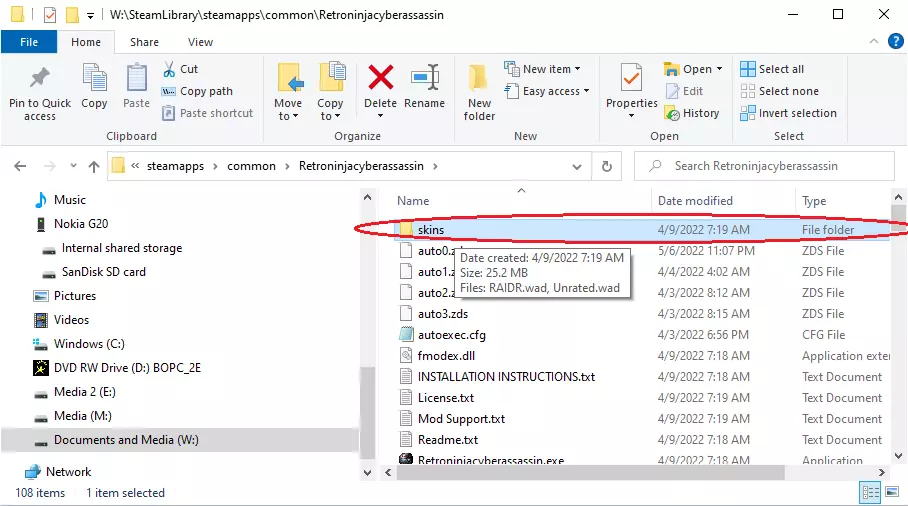This screenshot has width=908, height=506.
Task: Click navigation pane scroll-down arrow
Action: [367, 472]
